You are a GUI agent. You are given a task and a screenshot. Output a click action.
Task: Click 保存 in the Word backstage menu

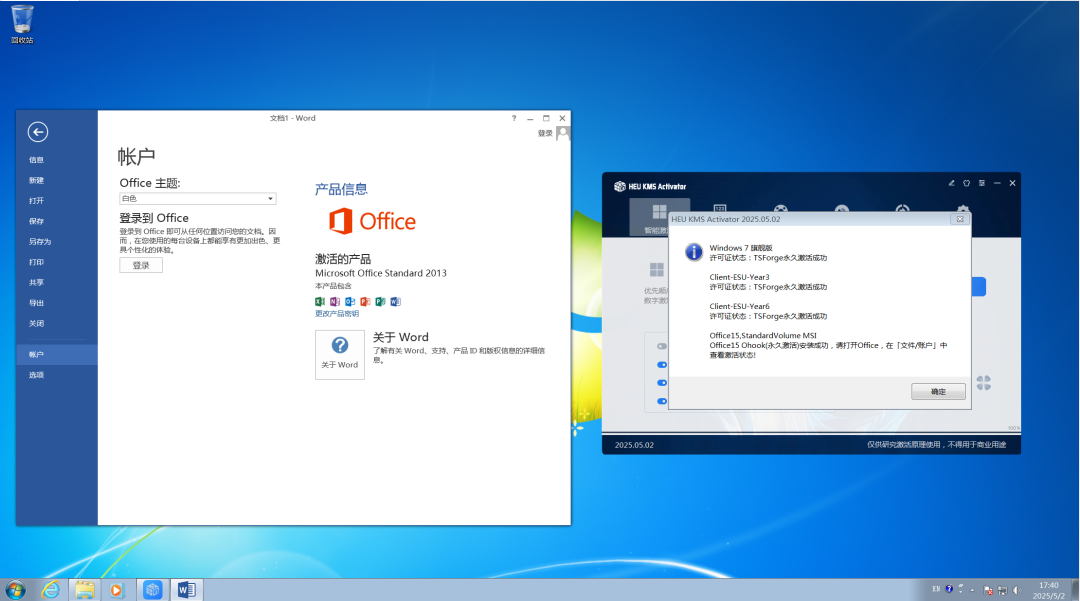click(x=37, y=222)
